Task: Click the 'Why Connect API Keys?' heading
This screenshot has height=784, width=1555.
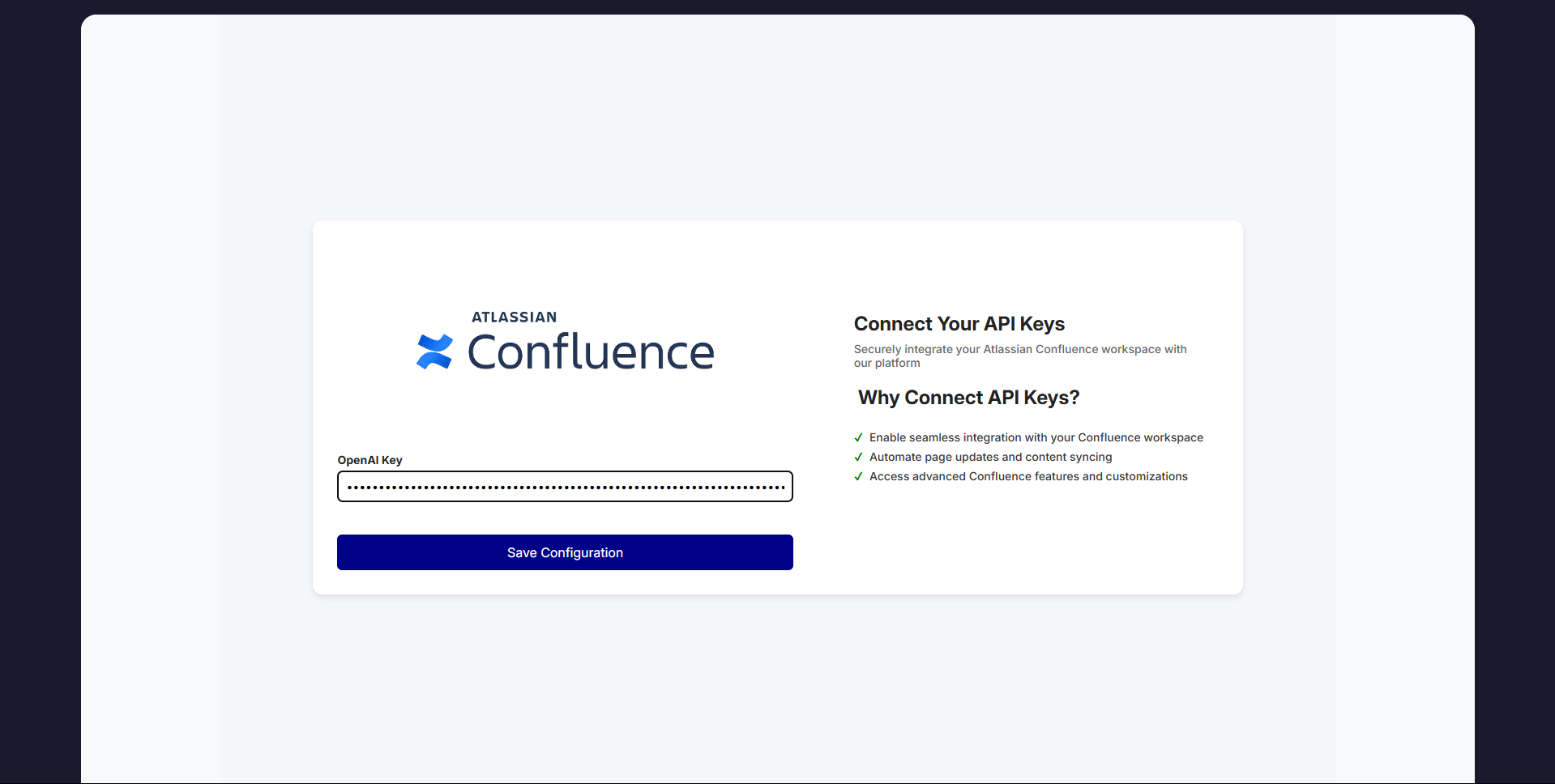Action: 969,398
